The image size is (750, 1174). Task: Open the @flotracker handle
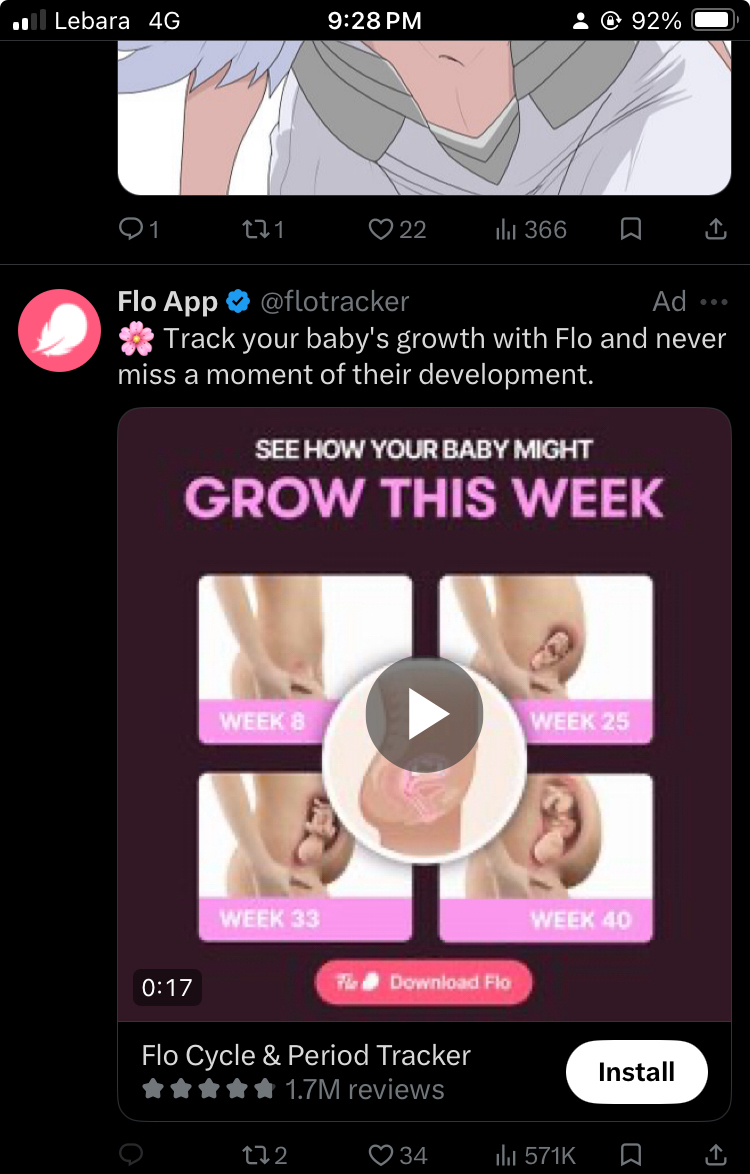(335, 301)
